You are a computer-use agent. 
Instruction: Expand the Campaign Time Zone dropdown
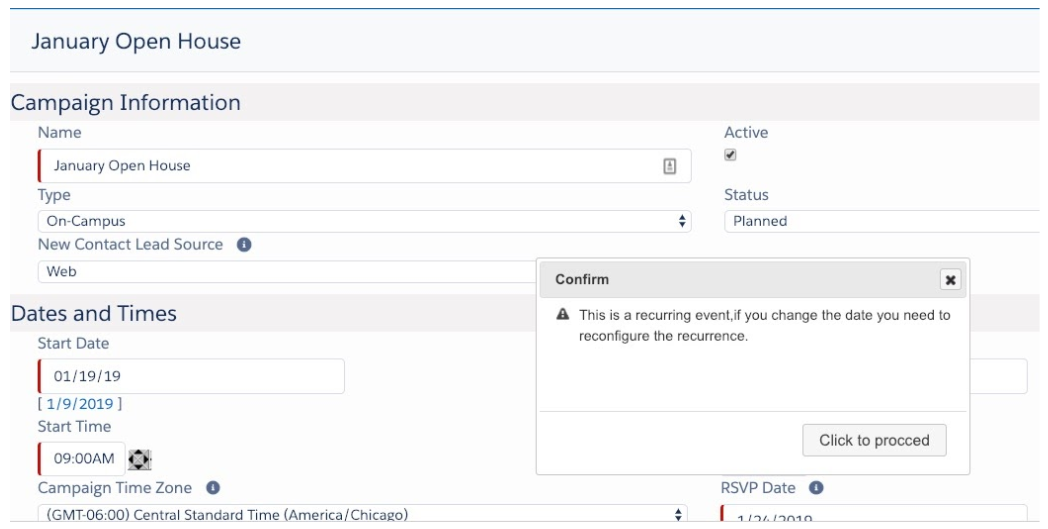pyautogui.click(x=364, y=515)
